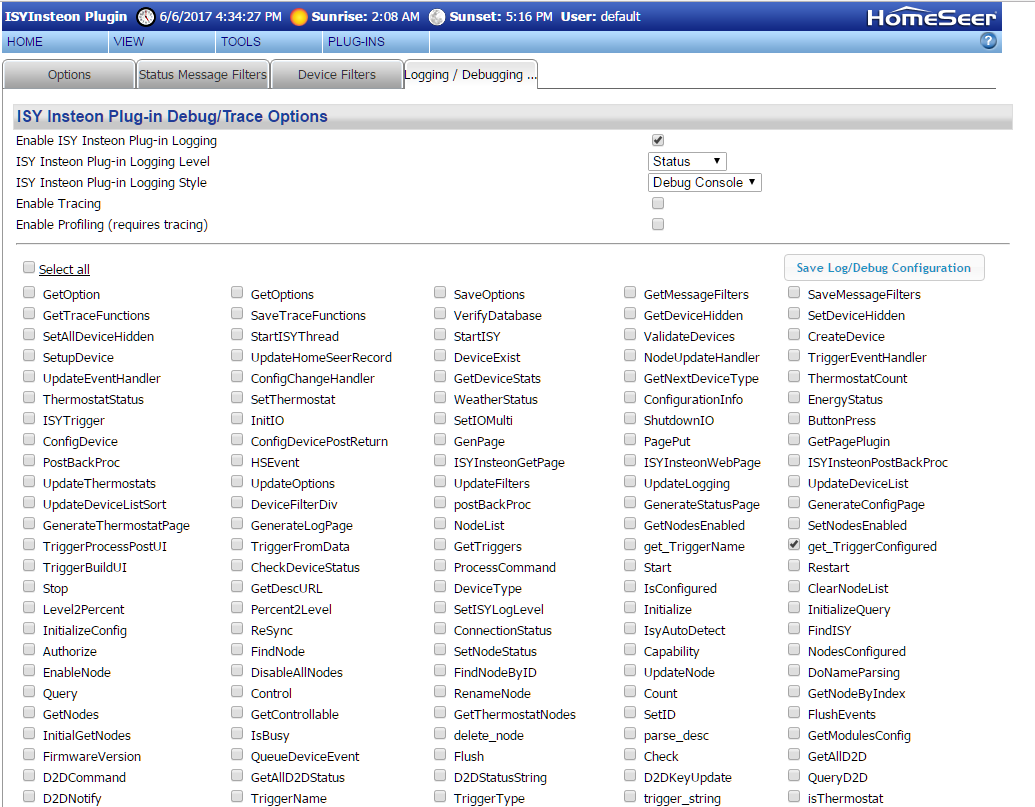This screenshot has height=807, width=1035.
Task: Check the GetOption checkbox
Action: pos(28,292)
